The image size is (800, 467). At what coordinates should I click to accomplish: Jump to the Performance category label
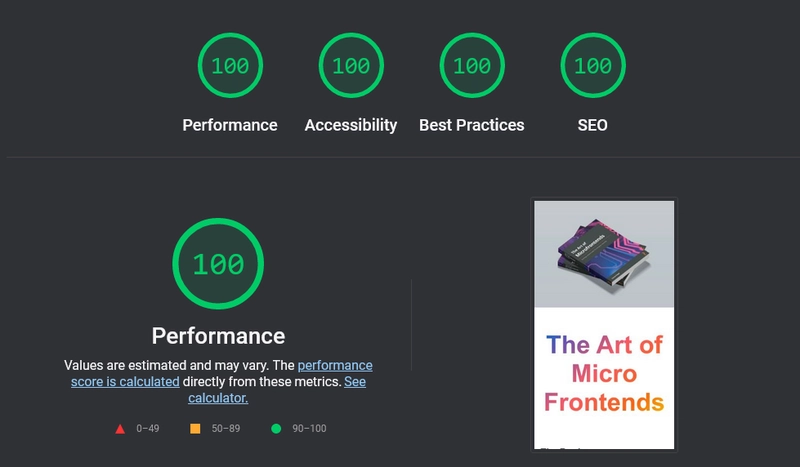pyautogui.click(x=229, y=125)
